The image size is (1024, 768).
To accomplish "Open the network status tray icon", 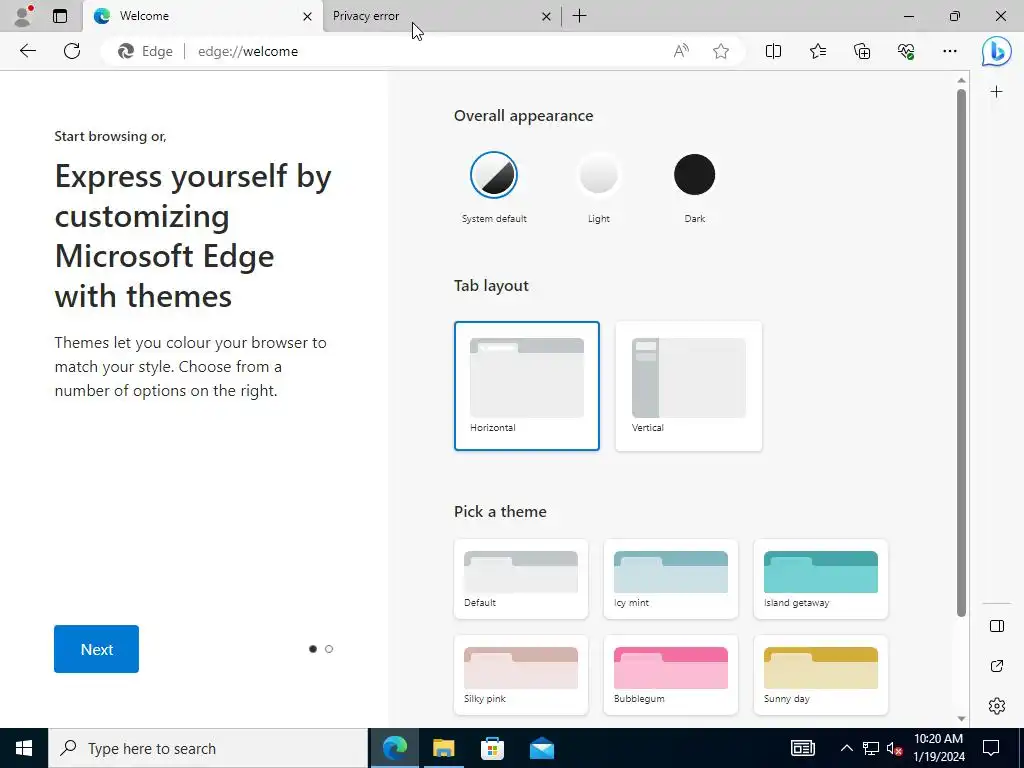I will [x=871, y=748].
